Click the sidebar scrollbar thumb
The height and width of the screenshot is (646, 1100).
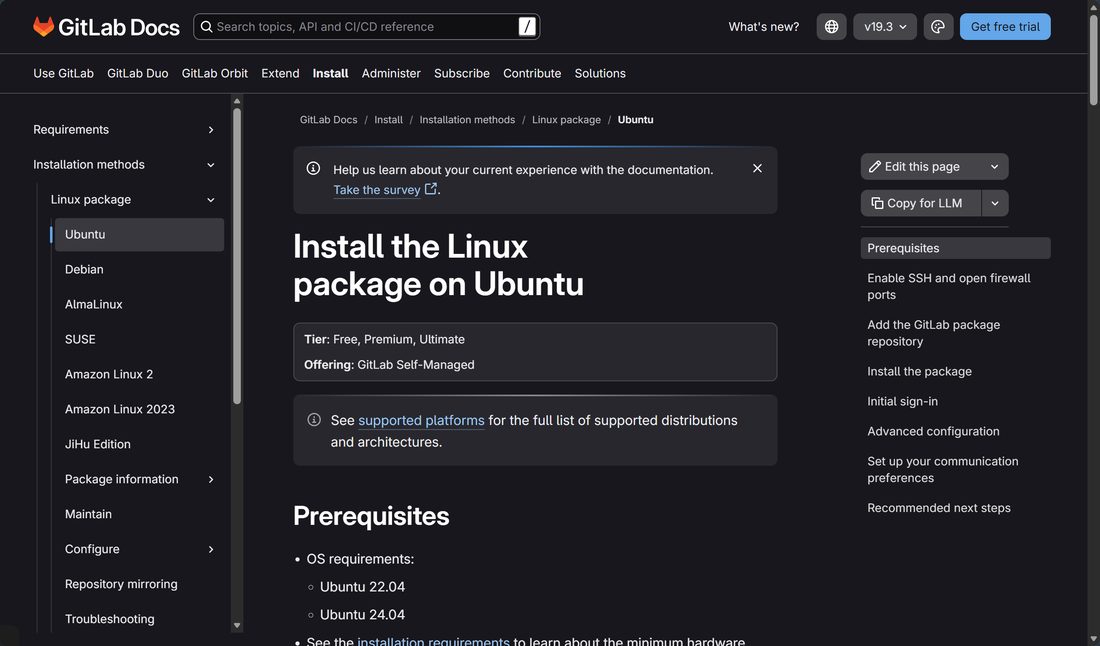237,256
